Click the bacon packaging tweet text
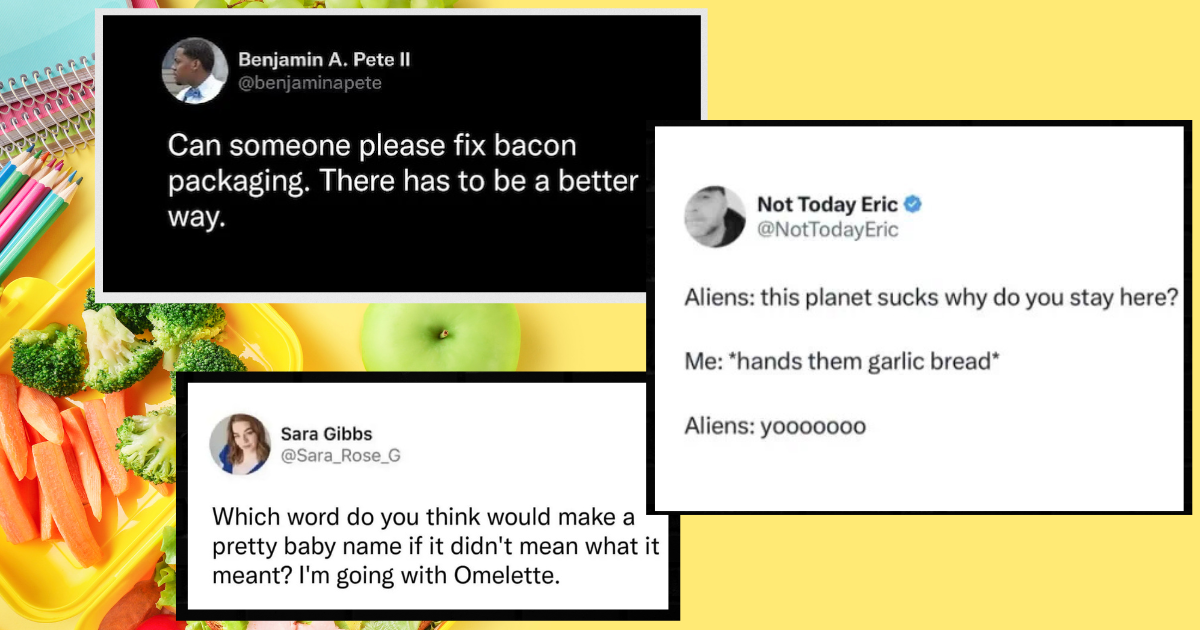 pos(400,181)
